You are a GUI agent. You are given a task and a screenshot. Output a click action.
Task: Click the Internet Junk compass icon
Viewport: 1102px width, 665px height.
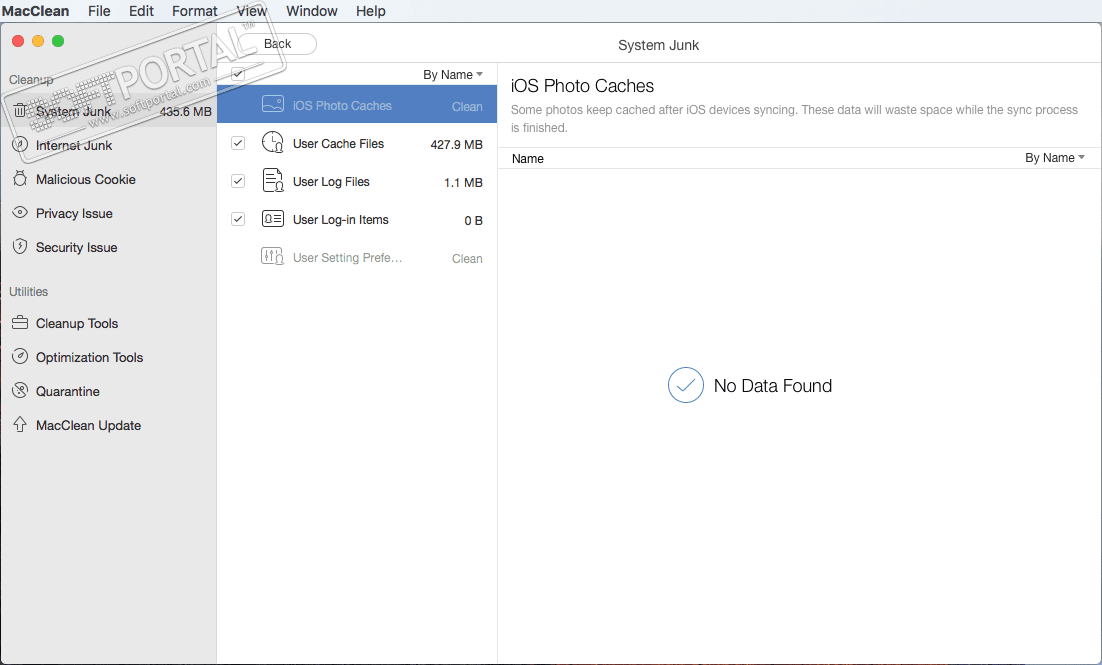point(20,144)
